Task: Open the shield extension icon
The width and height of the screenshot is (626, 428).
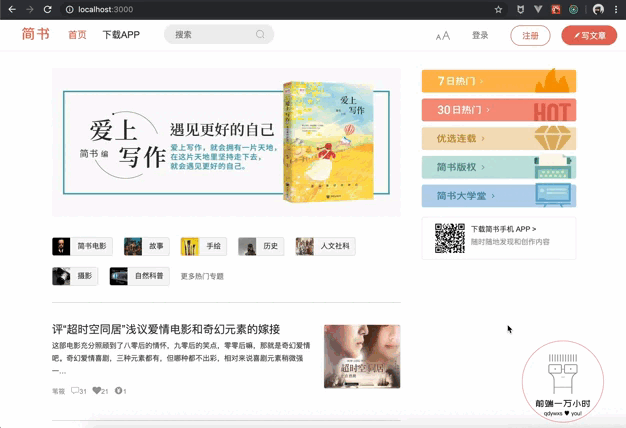Action: (520, 10)
